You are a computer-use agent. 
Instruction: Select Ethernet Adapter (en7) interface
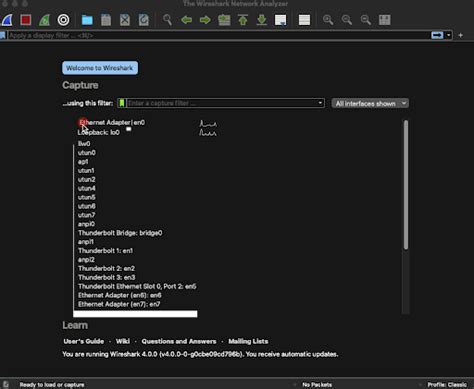click(x=119, y=304)
